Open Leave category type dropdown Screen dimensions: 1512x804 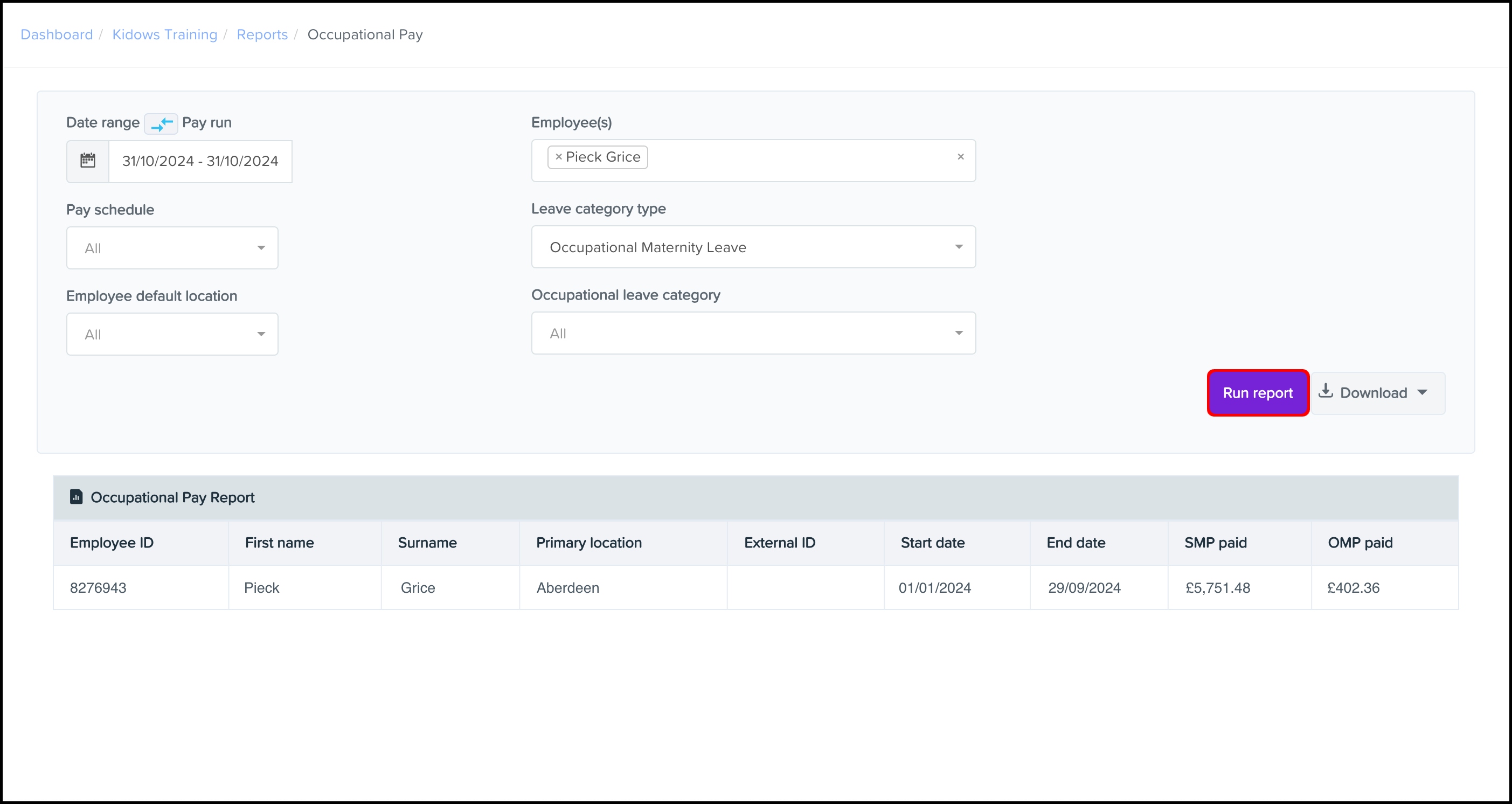pos(753,247)
